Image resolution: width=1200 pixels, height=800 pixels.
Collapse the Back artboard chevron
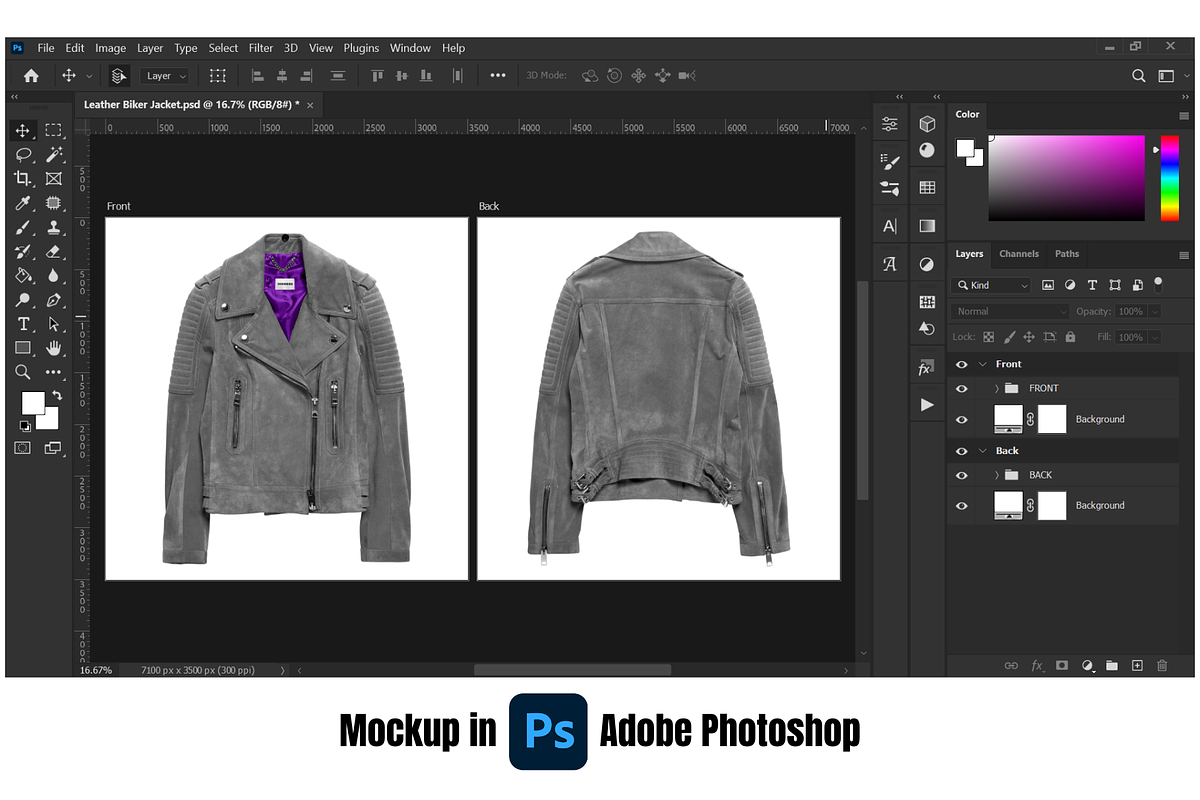pyautogui.click(x=983, y=451)
